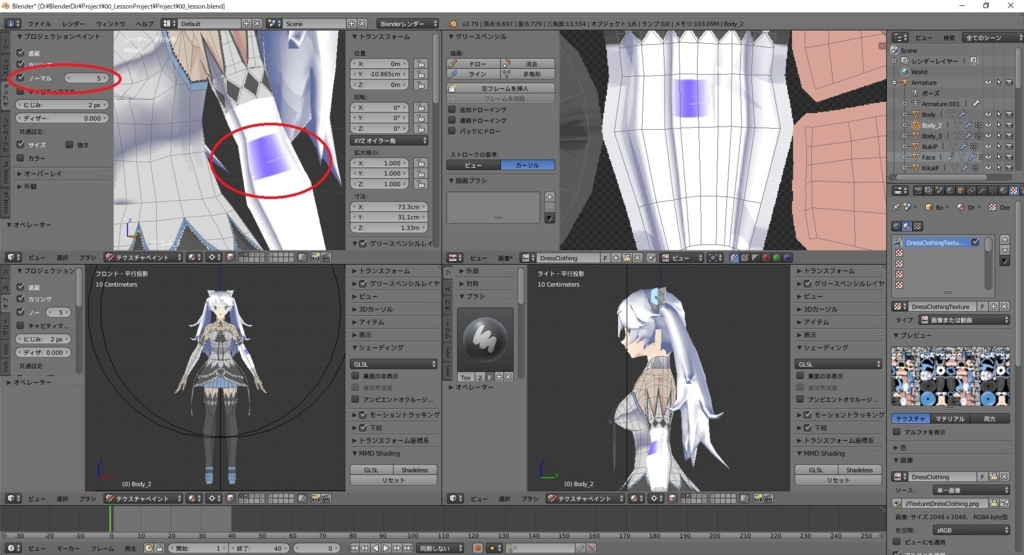Click the GLSL button in front view MMD Shading
This screenshot has height=555, width=1024.
371,469
